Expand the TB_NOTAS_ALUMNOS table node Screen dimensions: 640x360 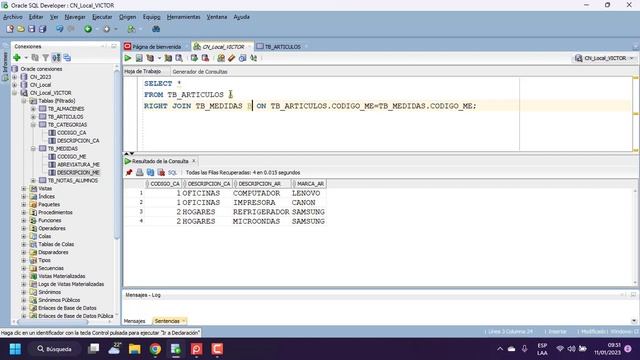click(x=33, y=180)
